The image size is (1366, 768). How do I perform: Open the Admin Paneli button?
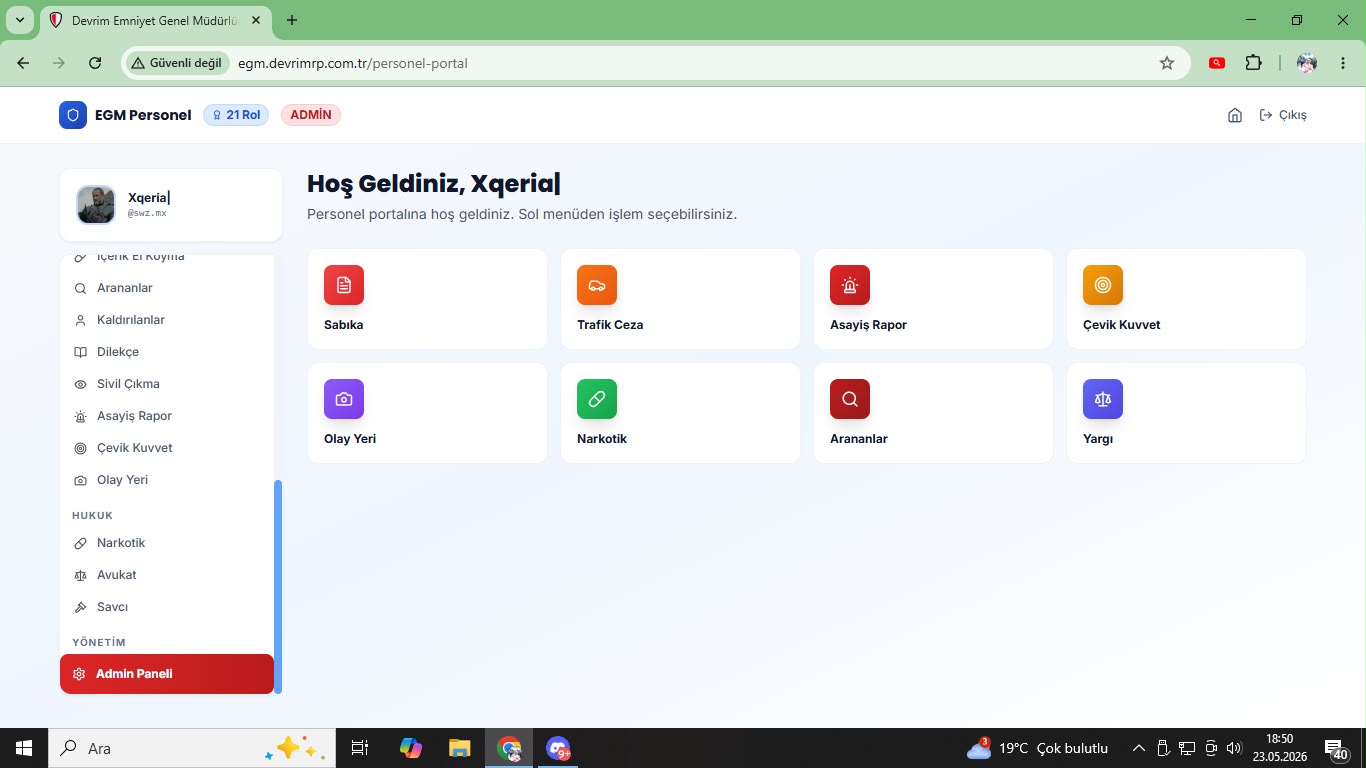pos(167,674)
